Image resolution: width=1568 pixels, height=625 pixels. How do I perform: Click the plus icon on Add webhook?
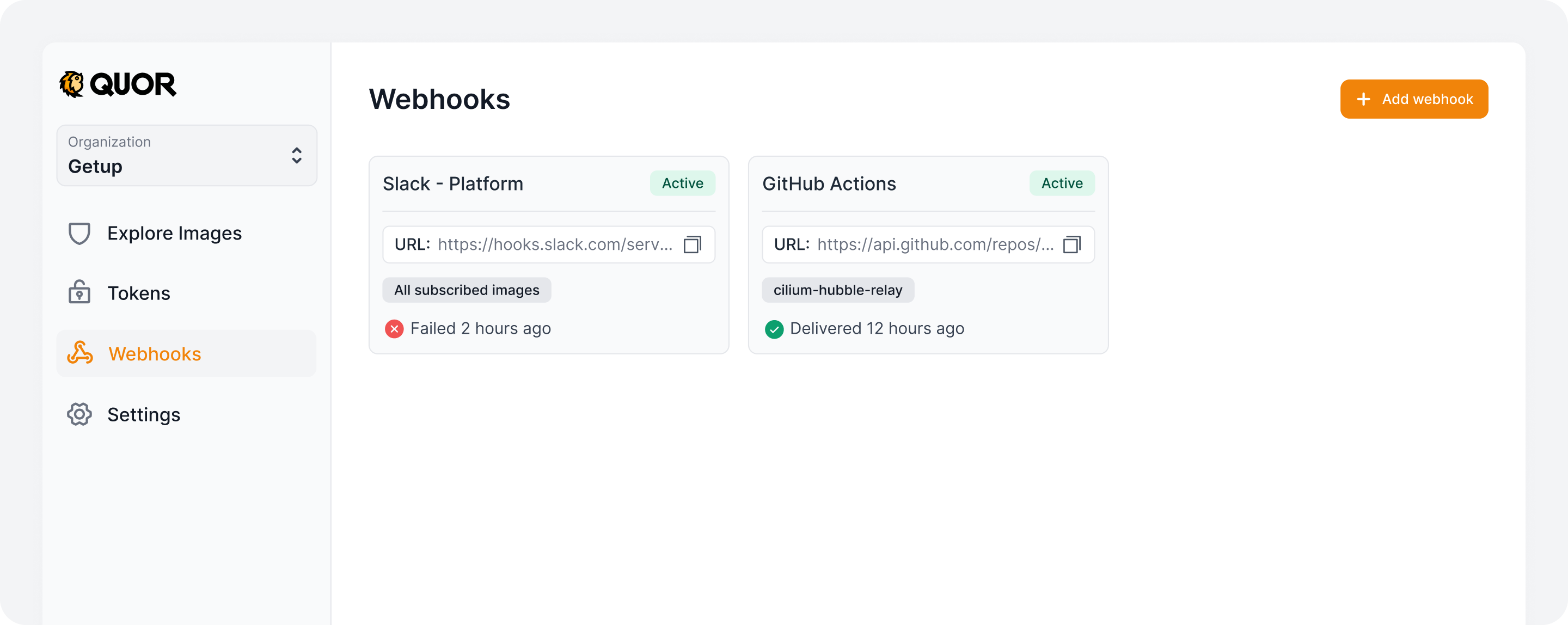pos(1363,99)
